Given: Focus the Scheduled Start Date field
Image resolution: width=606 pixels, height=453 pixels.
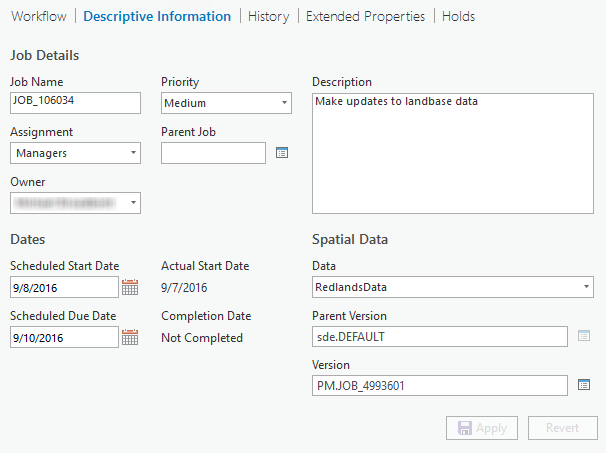Looking at the screenshot, I should tap(64, 288).
